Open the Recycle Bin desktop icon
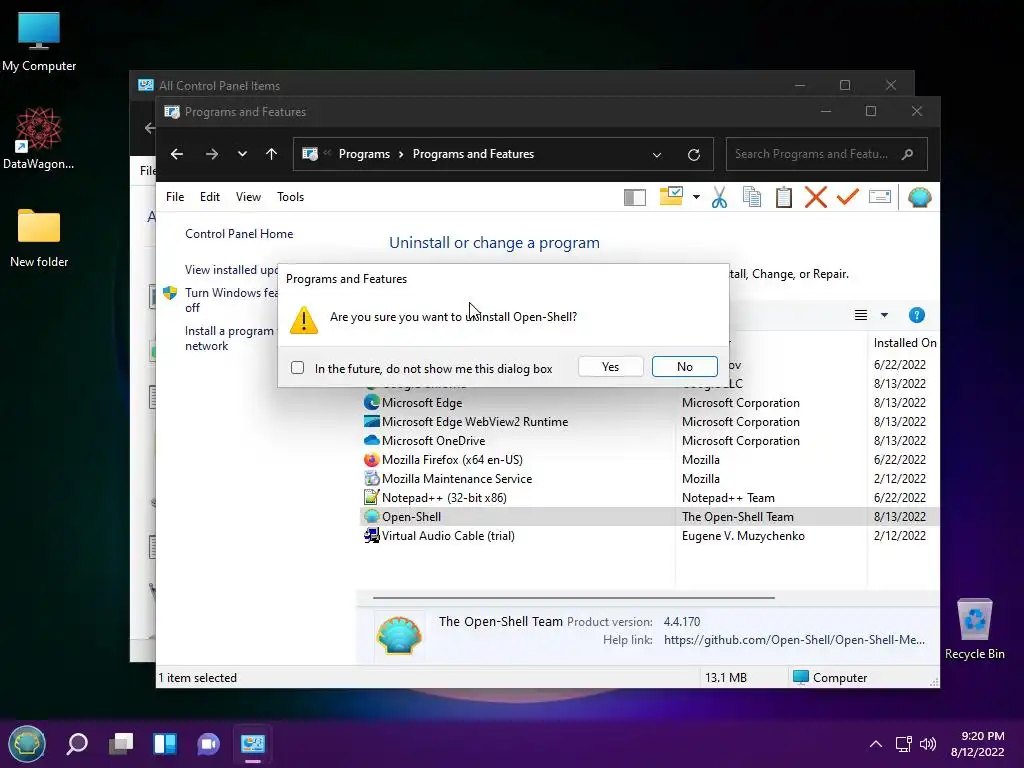Image resolution: width=1024 pixels, height=768 pixels. tap(974, 628)
